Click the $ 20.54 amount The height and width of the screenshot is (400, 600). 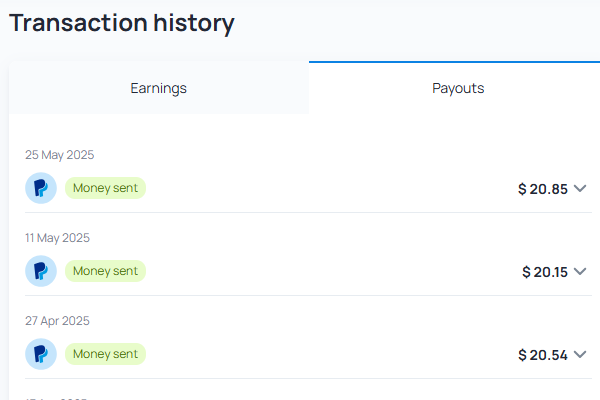(543, 355)
